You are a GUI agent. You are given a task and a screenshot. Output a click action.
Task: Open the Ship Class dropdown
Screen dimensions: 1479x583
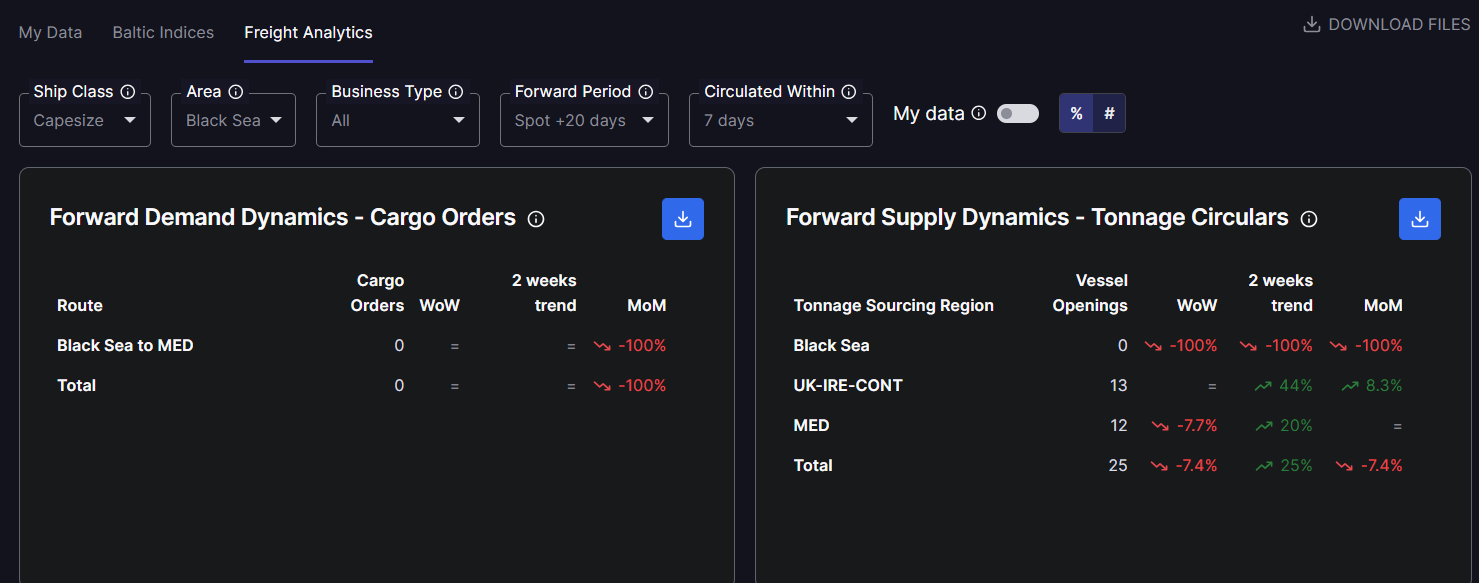point(85,120)
